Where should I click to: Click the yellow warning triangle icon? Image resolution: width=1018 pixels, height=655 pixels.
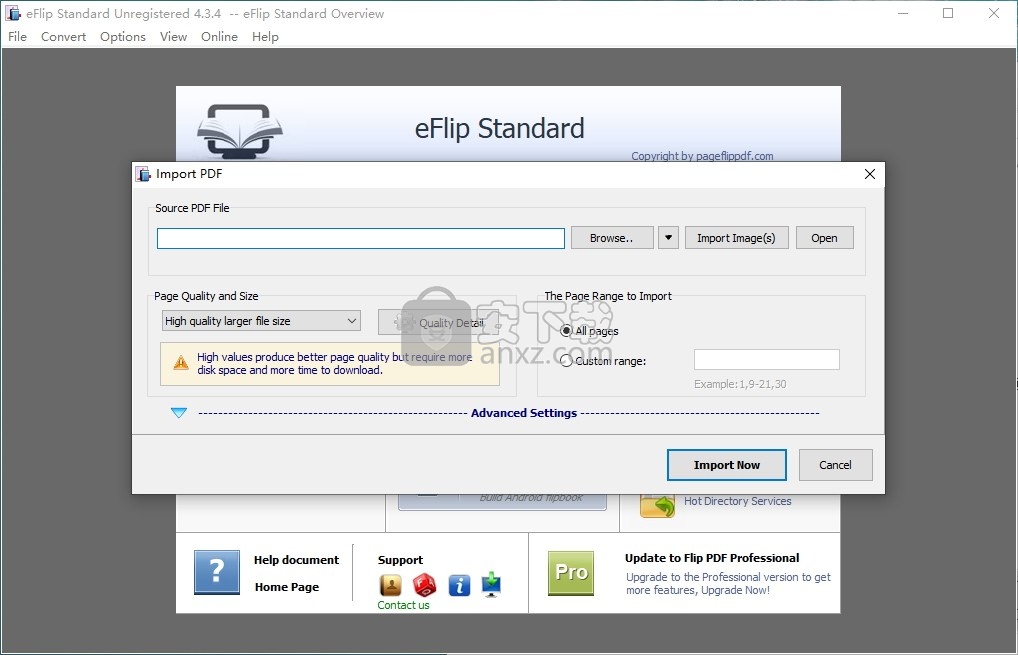[181, 363]
